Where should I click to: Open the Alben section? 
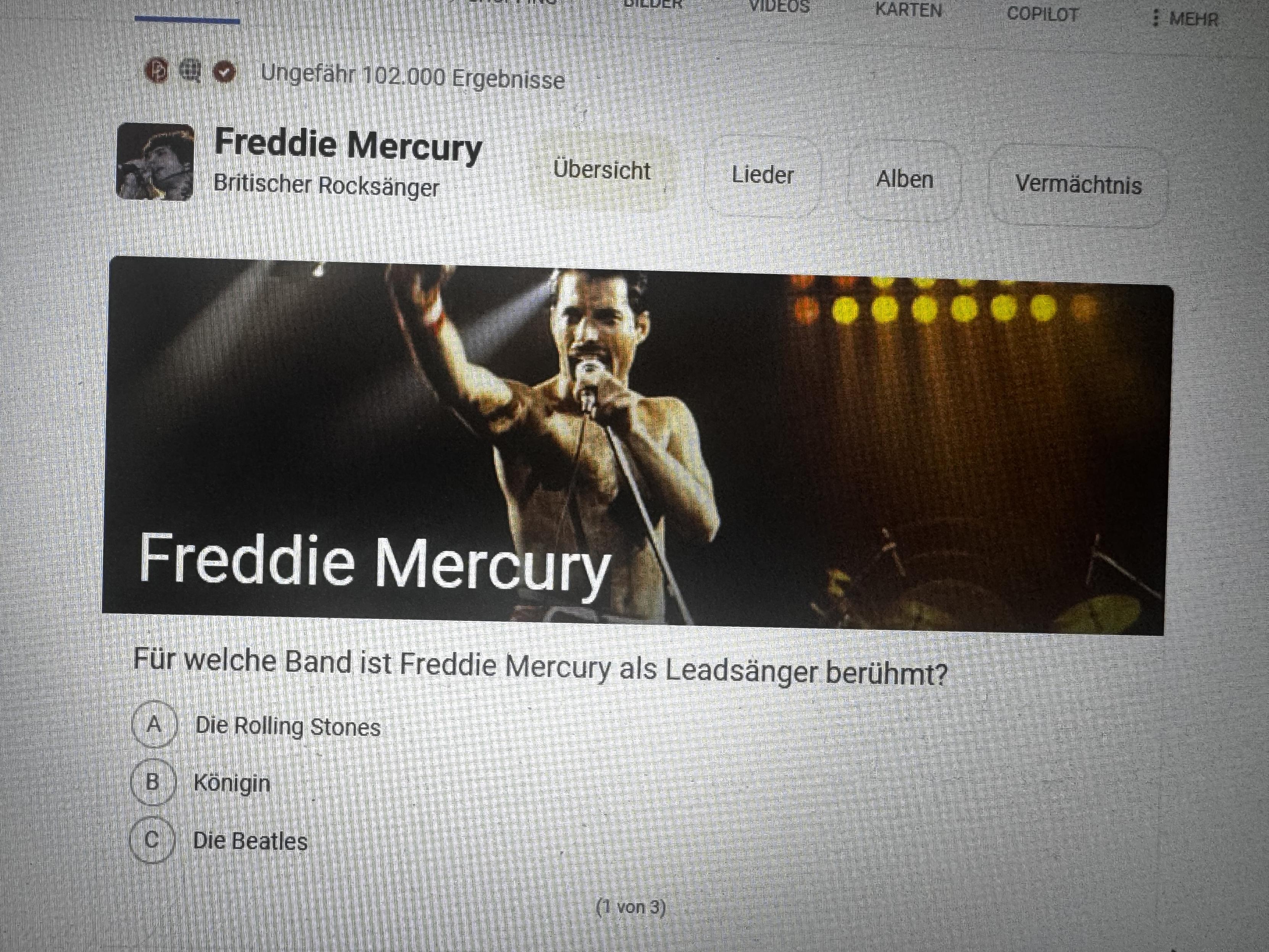905,180
